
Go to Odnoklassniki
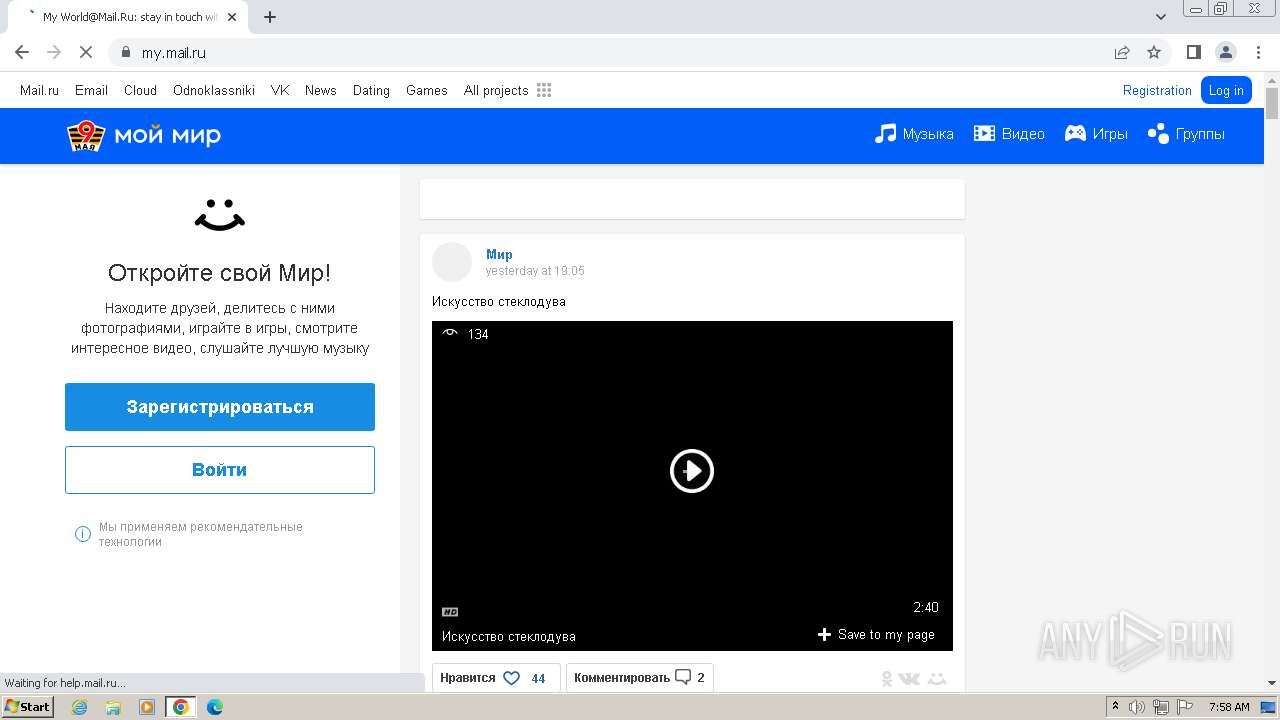(x=214, y=90)
